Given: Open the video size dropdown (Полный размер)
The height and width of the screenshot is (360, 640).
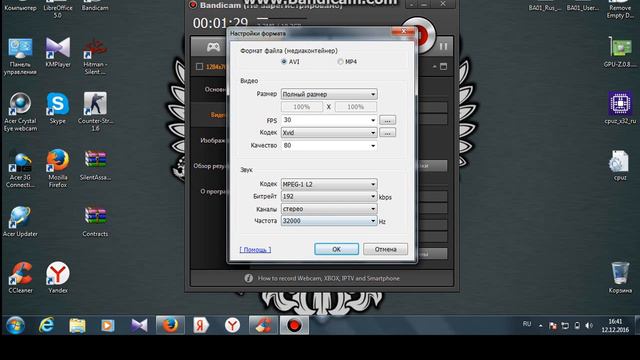Looking at the screenshot, I should tap(329, 94).
